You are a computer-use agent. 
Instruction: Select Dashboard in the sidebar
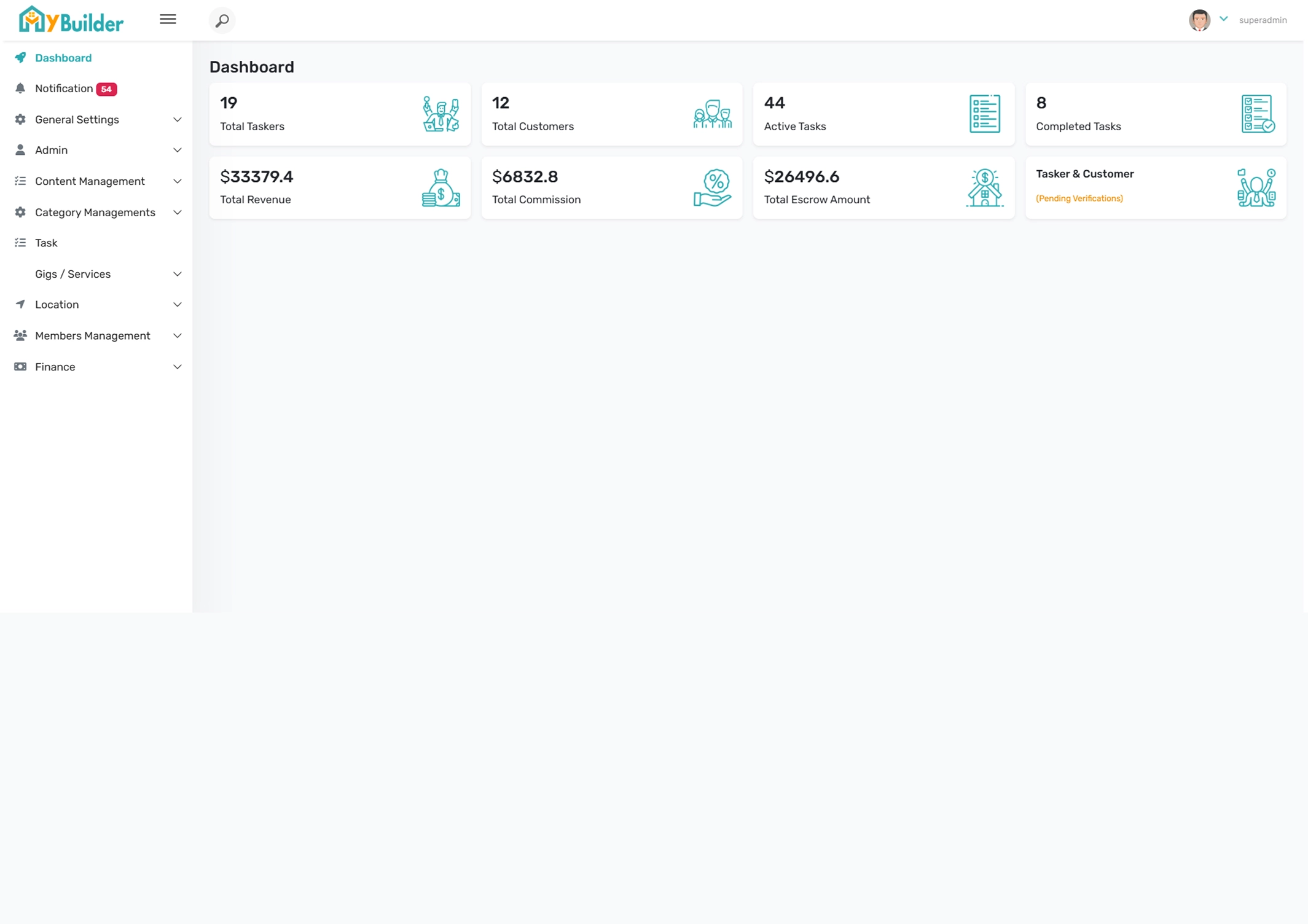point(63,58)
